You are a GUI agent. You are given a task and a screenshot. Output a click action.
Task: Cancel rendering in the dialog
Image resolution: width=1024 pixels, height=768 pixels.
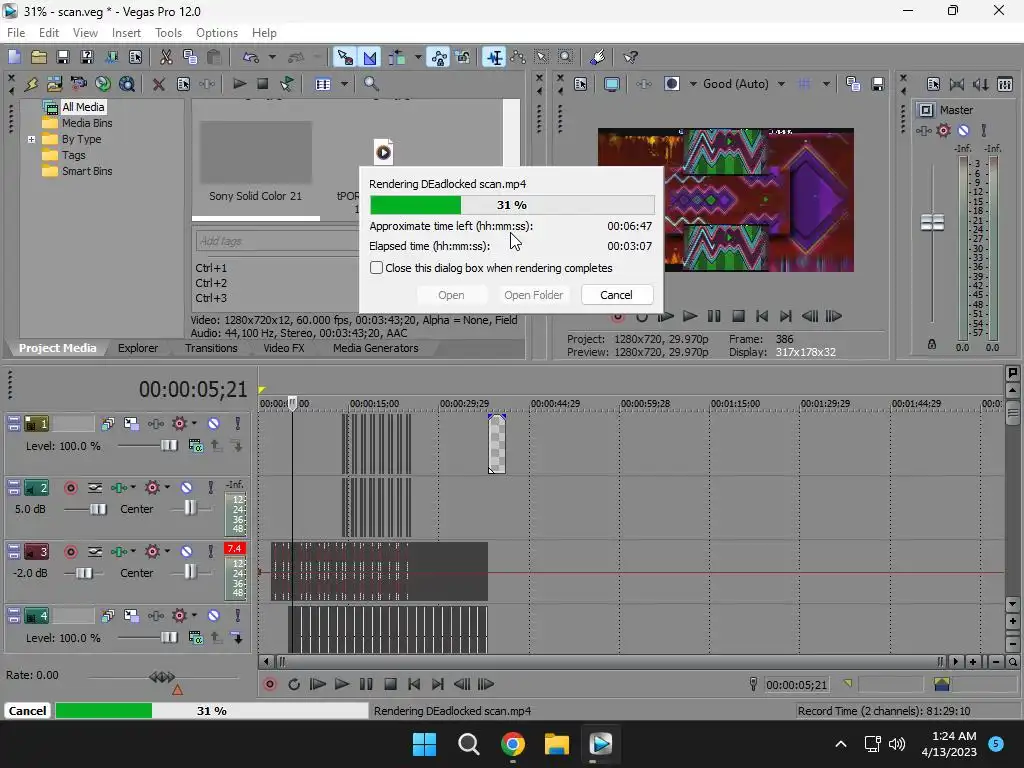tap(616, 295)
